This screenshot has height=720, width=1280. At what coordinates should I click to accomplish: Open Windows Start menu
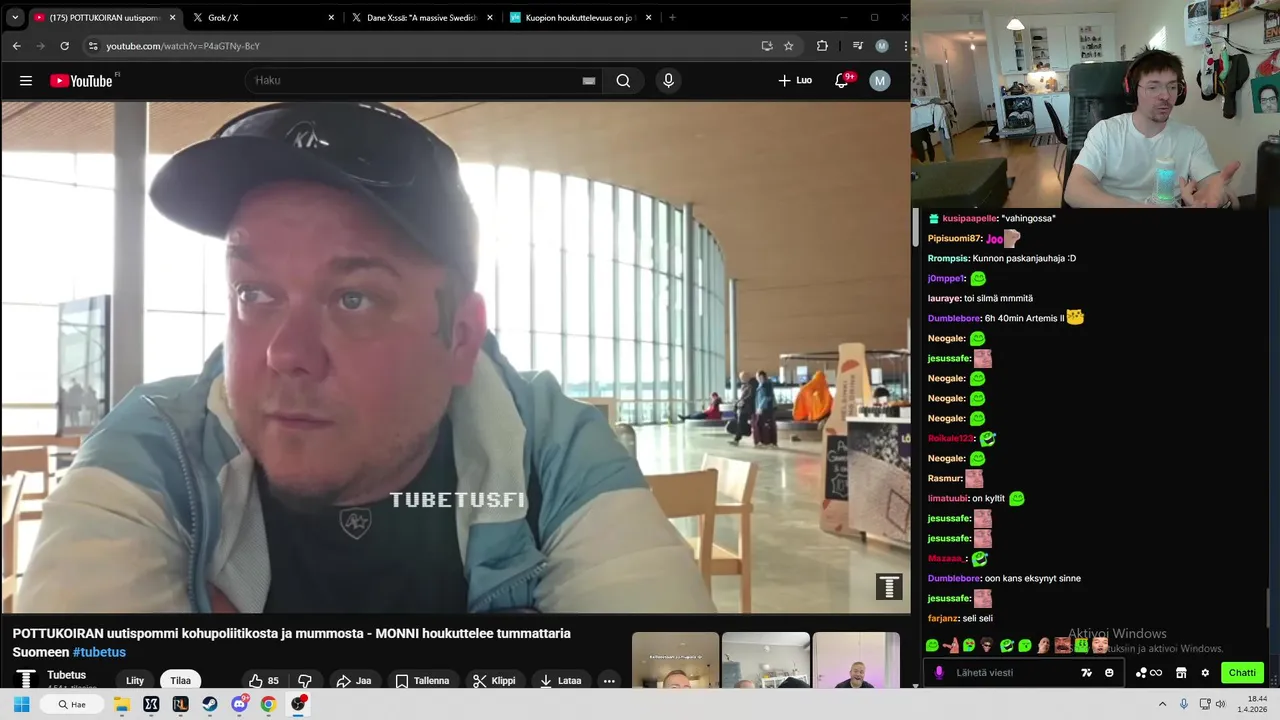pyautogui.click(x=21, y=704)
